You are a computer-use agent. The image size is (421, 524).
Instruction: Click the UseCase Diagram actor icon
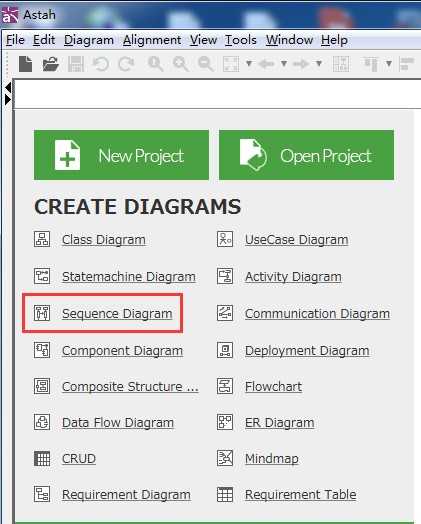(225, 239)
